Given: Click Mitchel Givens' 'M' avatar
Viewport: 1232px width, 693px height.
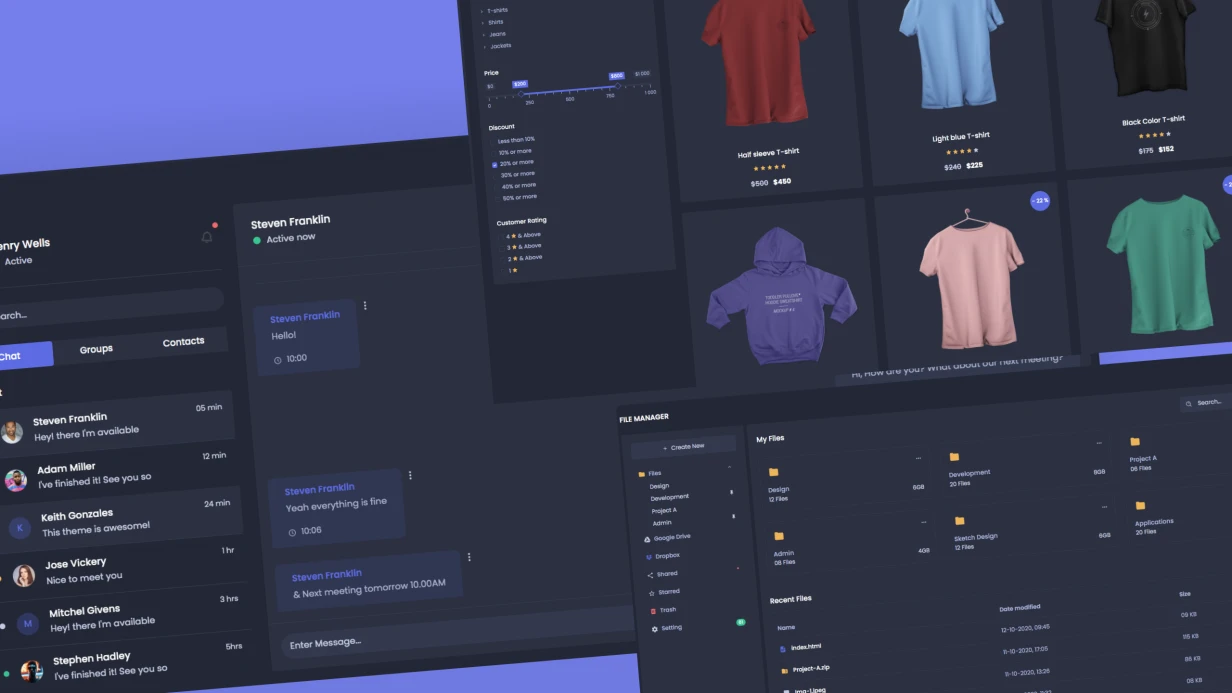Looking at the screenshot, I should pyautogui.click(x=28, y=623).
